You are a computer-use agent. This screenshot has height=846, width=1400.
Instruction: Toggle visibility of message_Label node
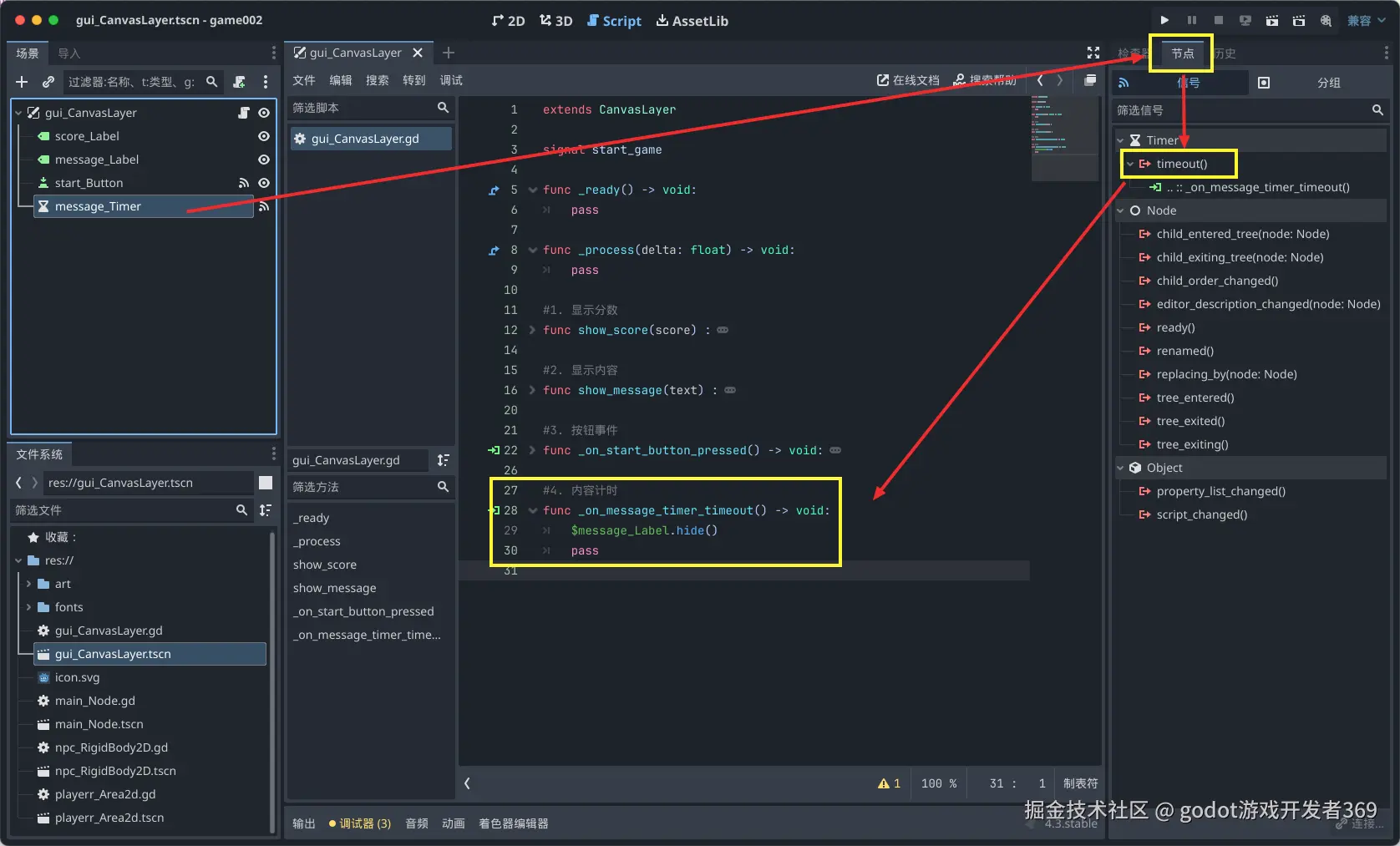point(264,160)
